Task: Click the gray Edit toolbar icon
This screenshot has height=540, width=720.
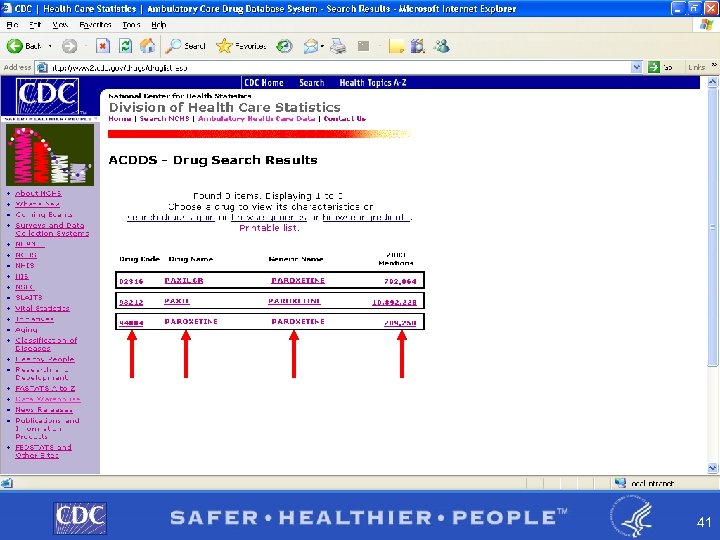Action: click(363, 46)
